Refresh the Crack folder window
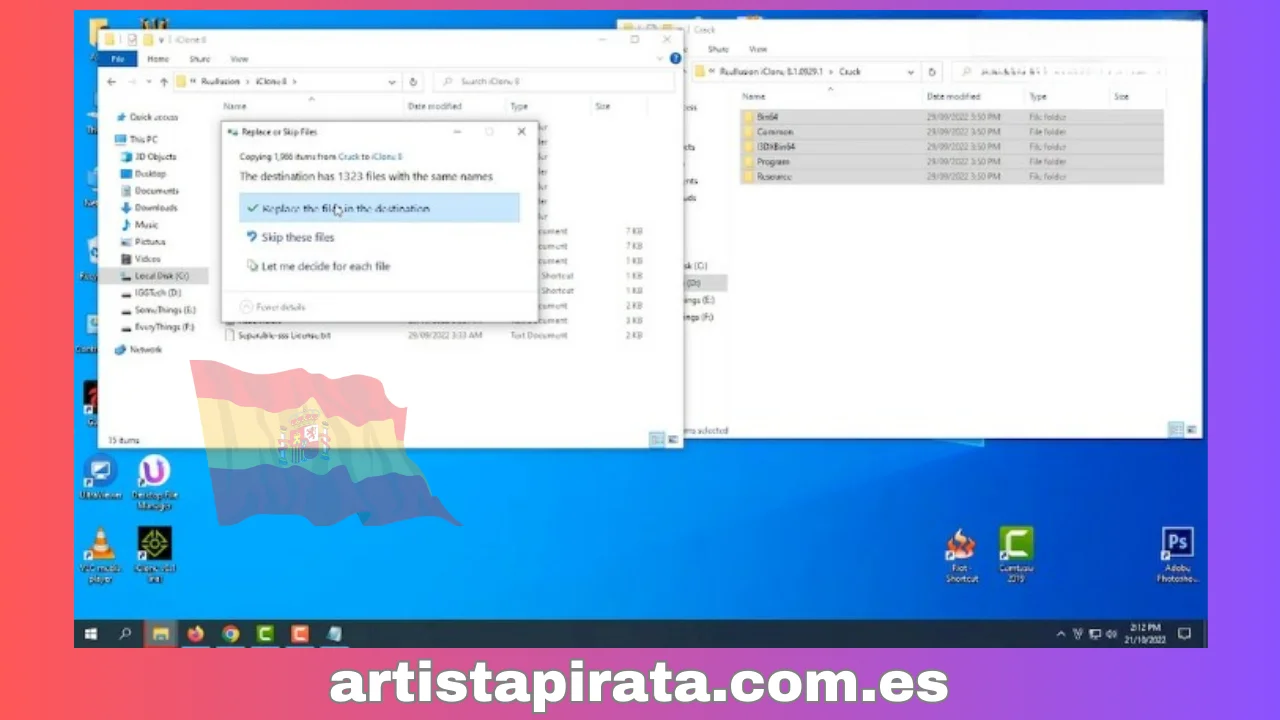This screenshot has width=1280, height=720. 932,72
